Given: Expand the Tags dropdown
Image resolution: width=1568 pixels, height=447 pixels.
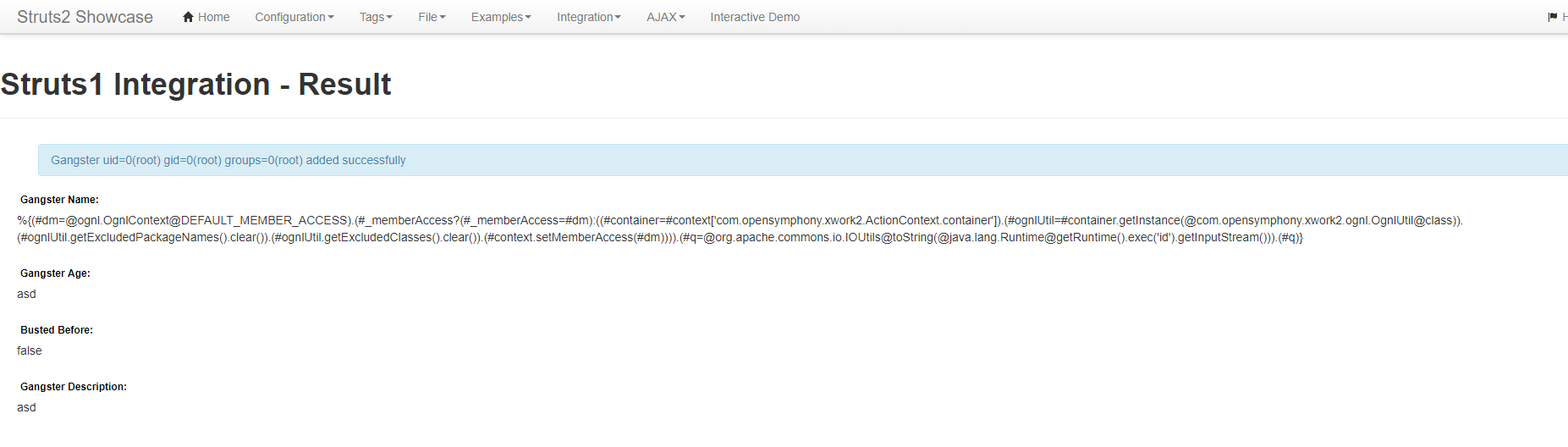Looking at the screenshot, I should tap(376, 17).
